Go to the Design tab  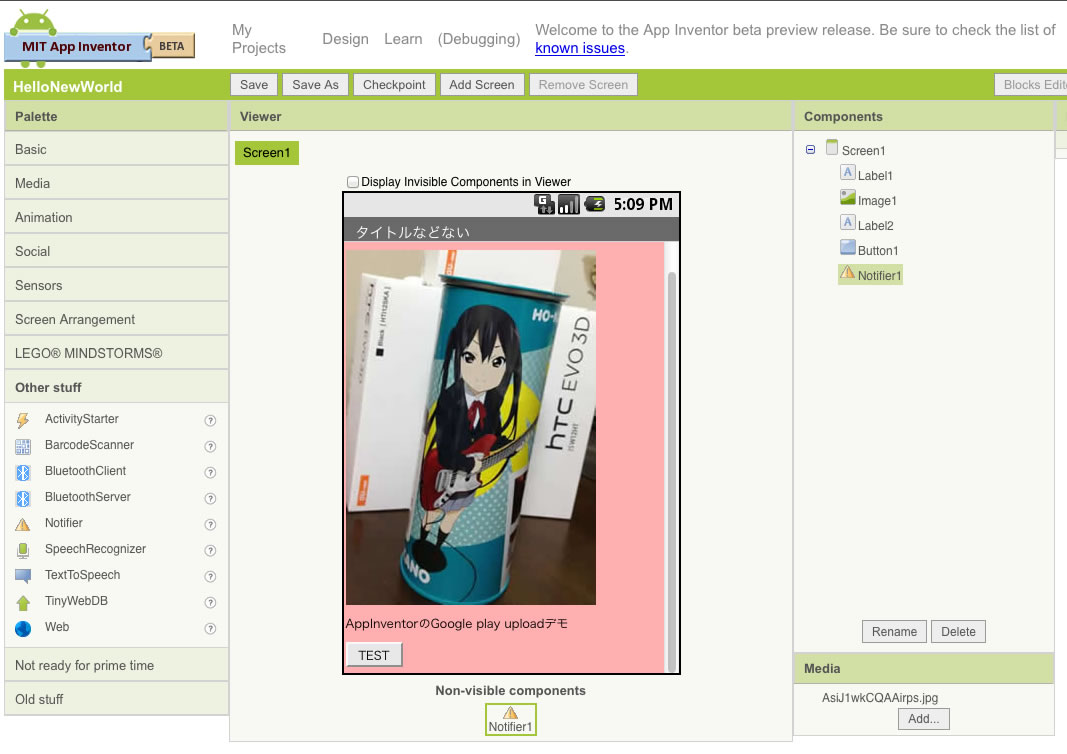(x=346, y=39)
